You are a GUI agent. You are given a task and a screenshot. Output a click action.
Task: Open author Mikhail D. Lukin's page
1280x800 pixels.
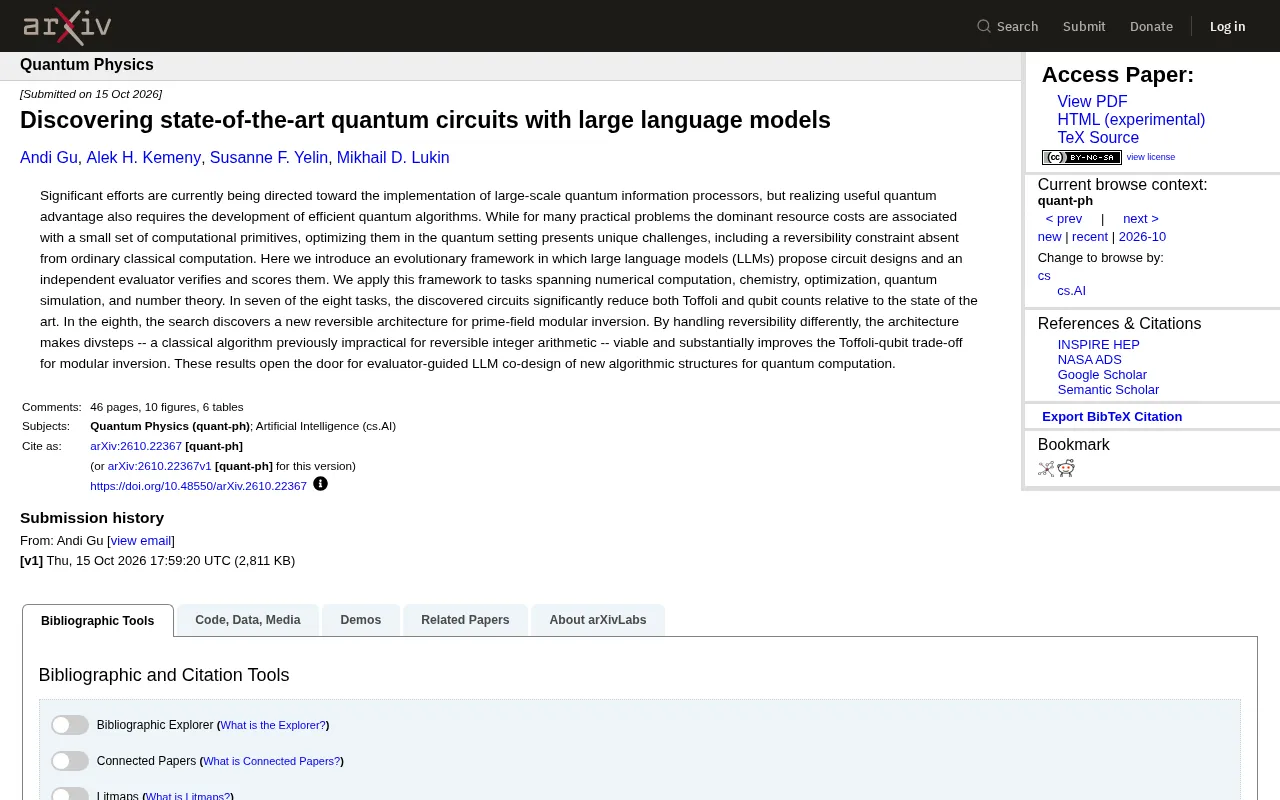point(393,158)
